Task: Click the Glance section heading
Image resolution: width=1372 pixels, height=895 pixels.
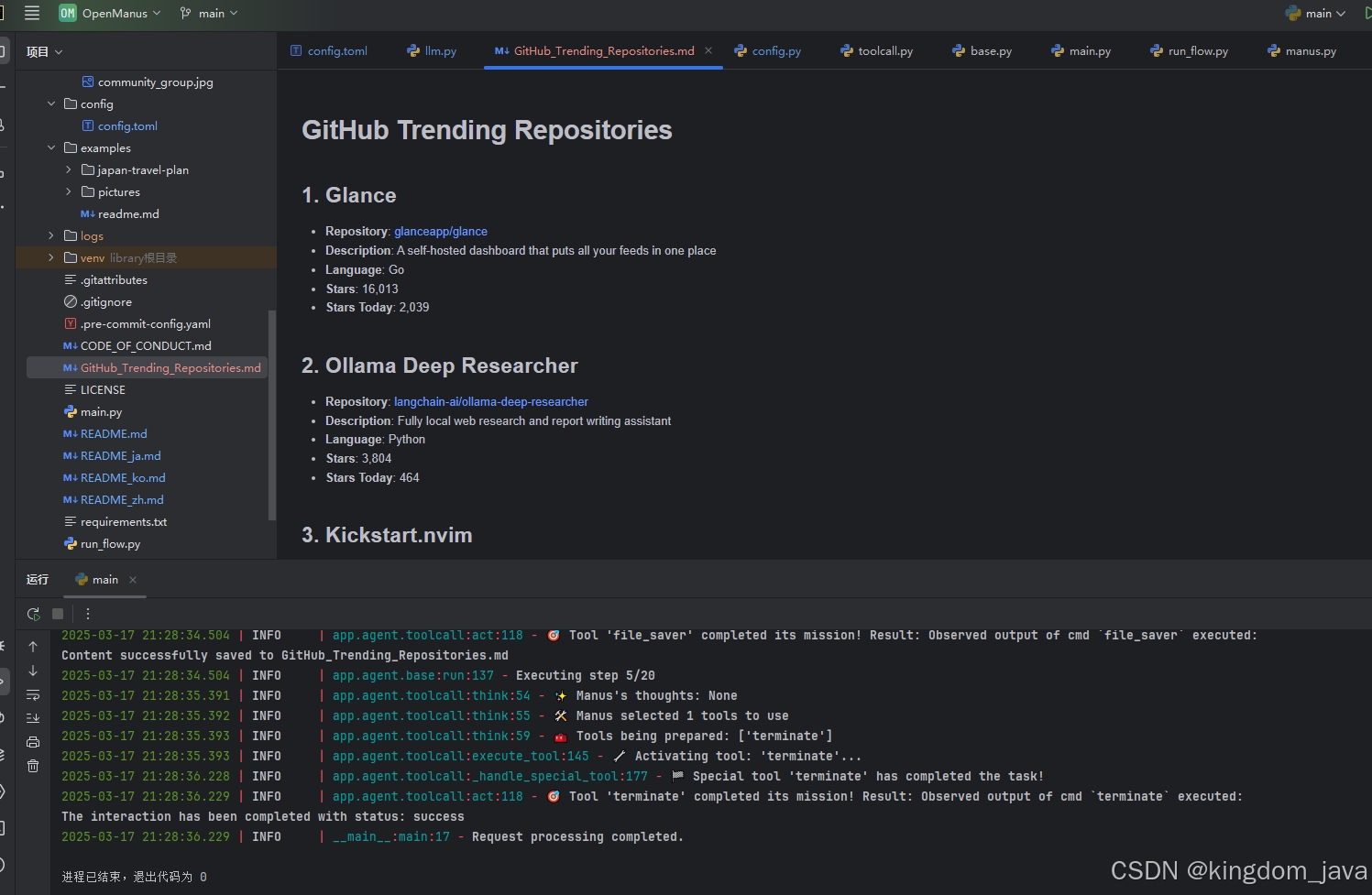Action: pos(349,195)
